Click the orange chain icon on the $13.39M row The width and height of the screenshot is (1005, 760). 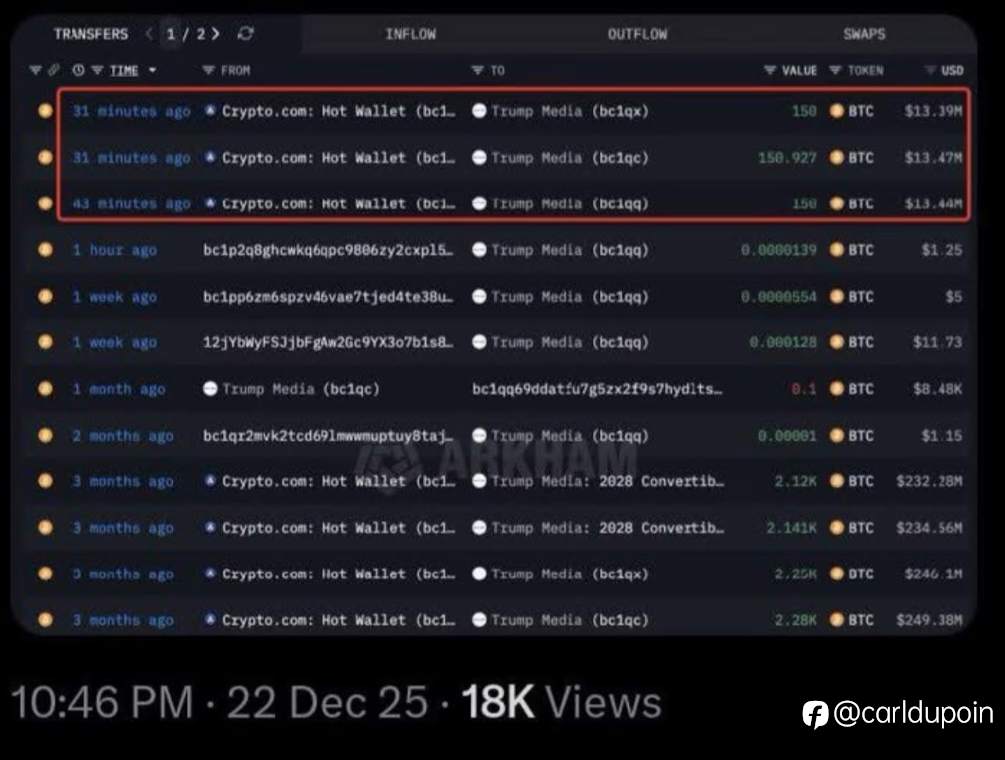coord(45,110)
